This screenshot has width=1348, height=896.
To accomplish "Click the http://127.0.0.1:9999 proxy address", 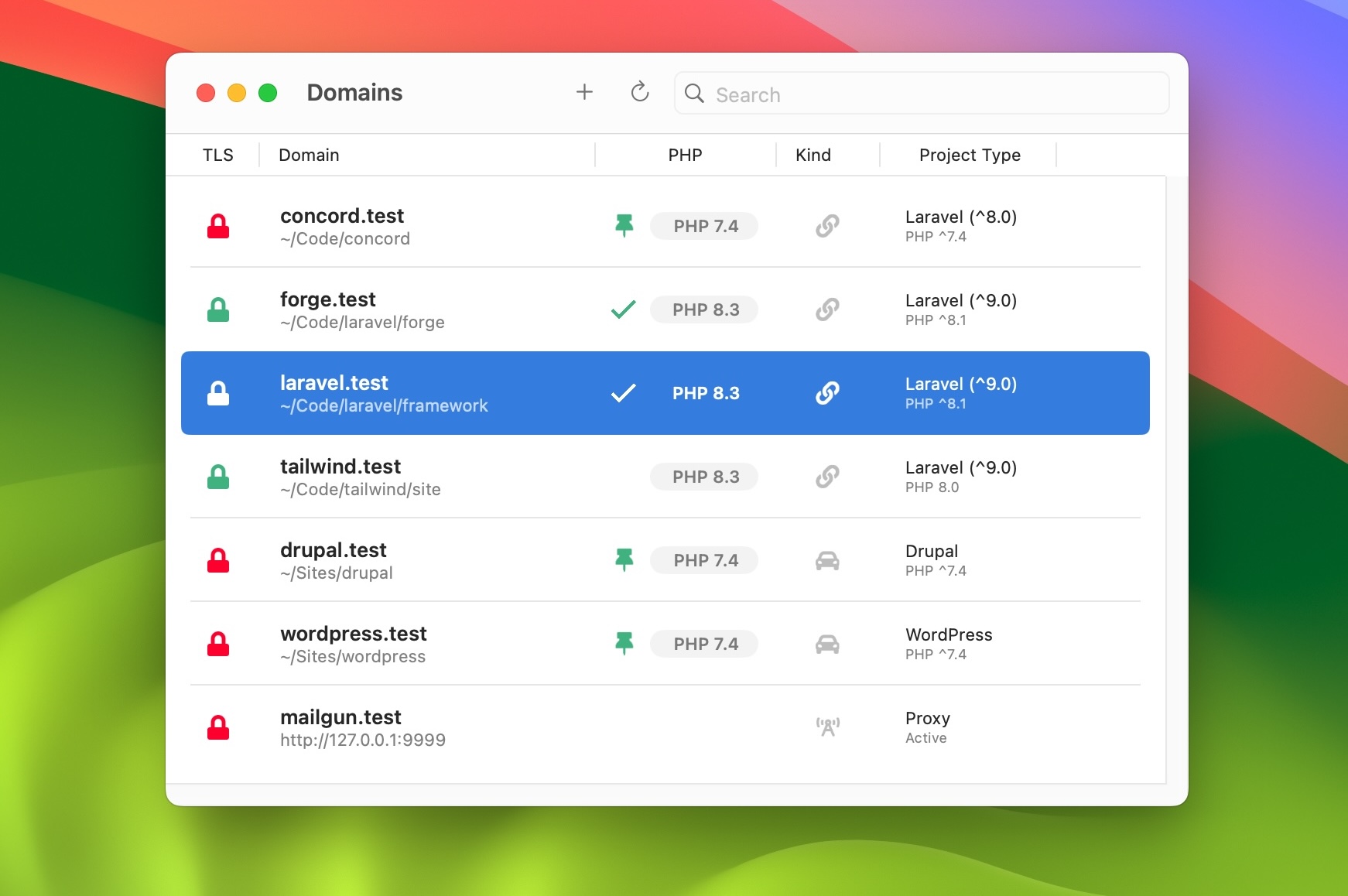I will coord(363,740).
